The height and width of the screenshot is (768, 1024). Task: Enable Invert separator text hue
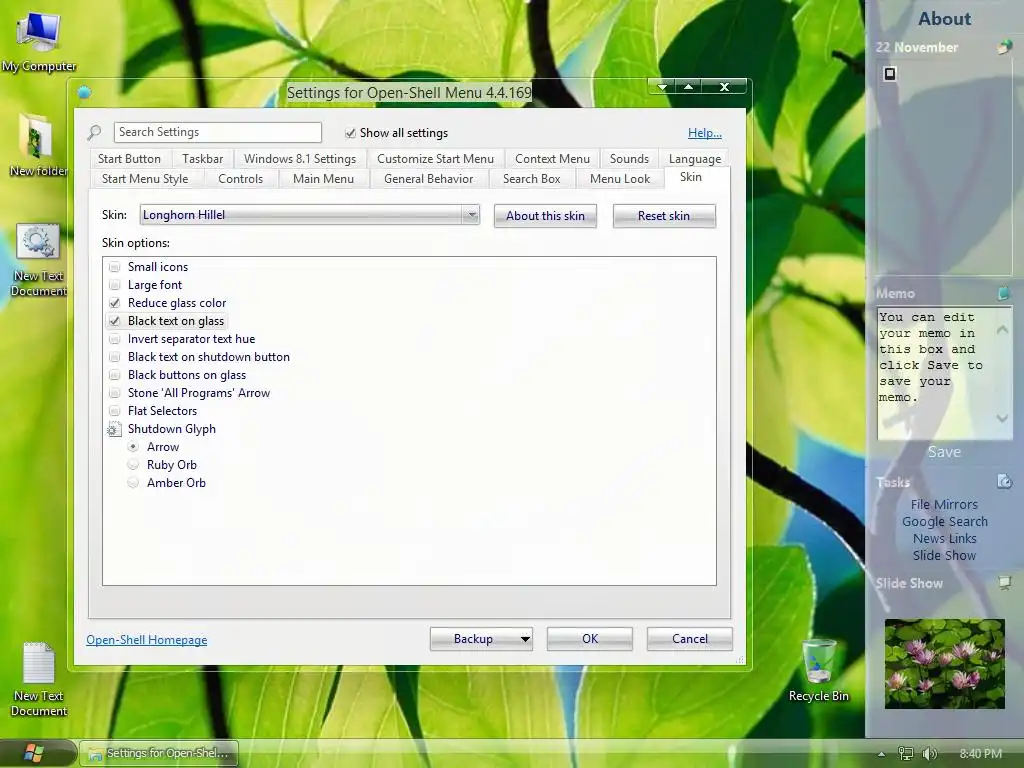coord(115,339)
